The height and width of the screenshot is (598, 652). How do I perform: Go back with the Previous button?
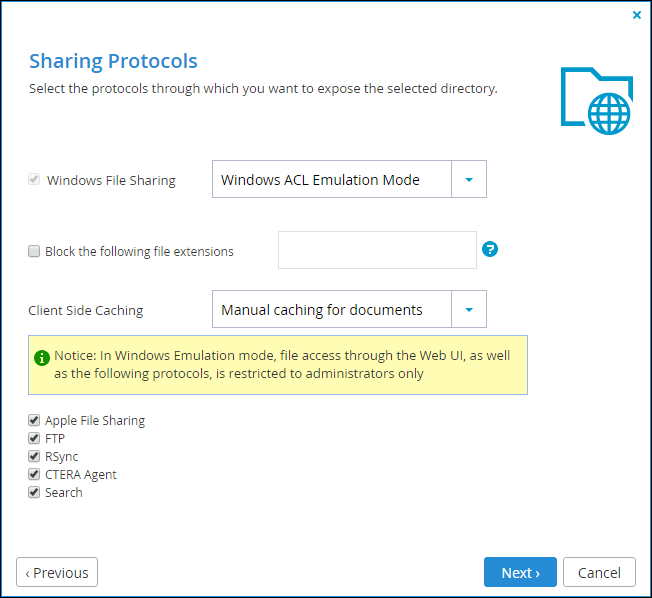(57, 572)
